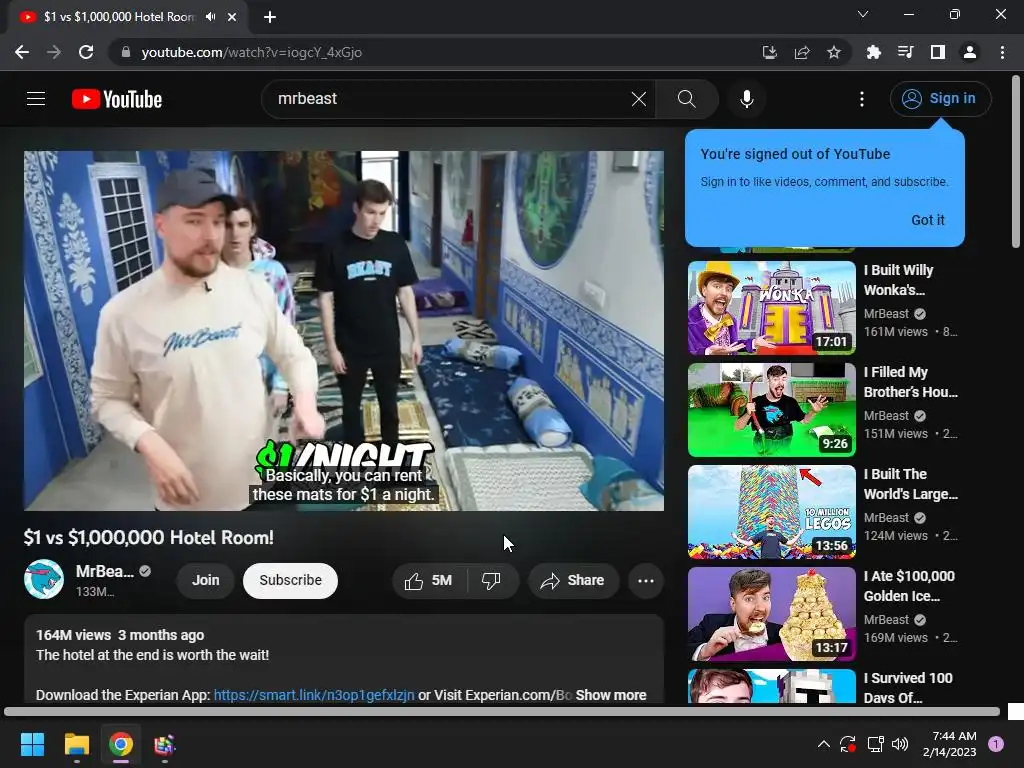Bookmark this page with the star

[834, 52]
